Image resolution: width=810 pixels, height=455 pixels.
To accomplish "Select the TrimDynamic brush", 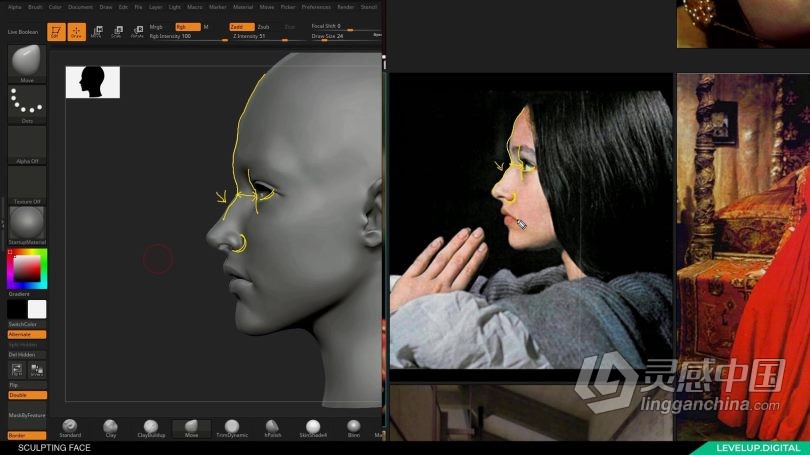I will click(232, 429).
